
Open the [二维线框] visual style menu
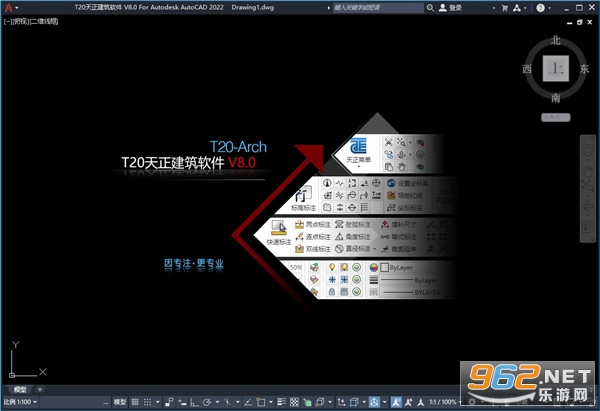[x=44, y=21]
